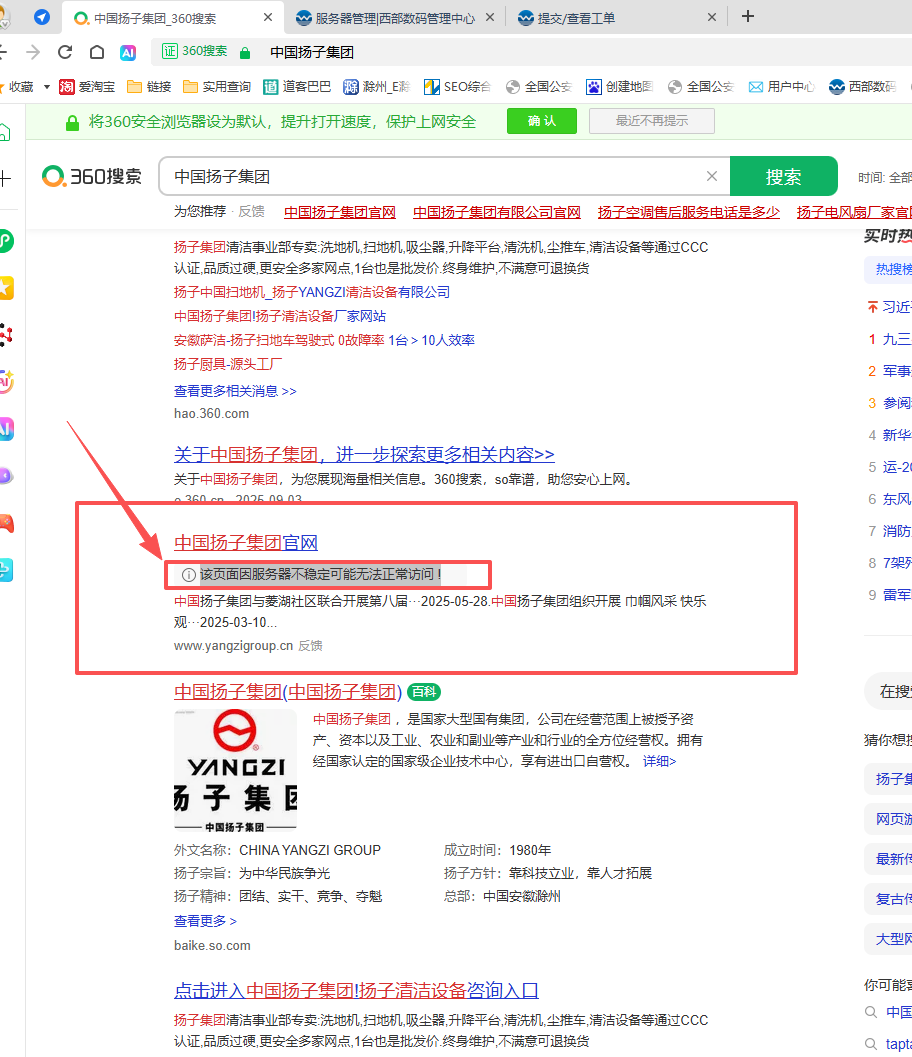Close the 提交/查看工单 tab
The height and width of the screenshot is (1057, 912).
(712, 18)
